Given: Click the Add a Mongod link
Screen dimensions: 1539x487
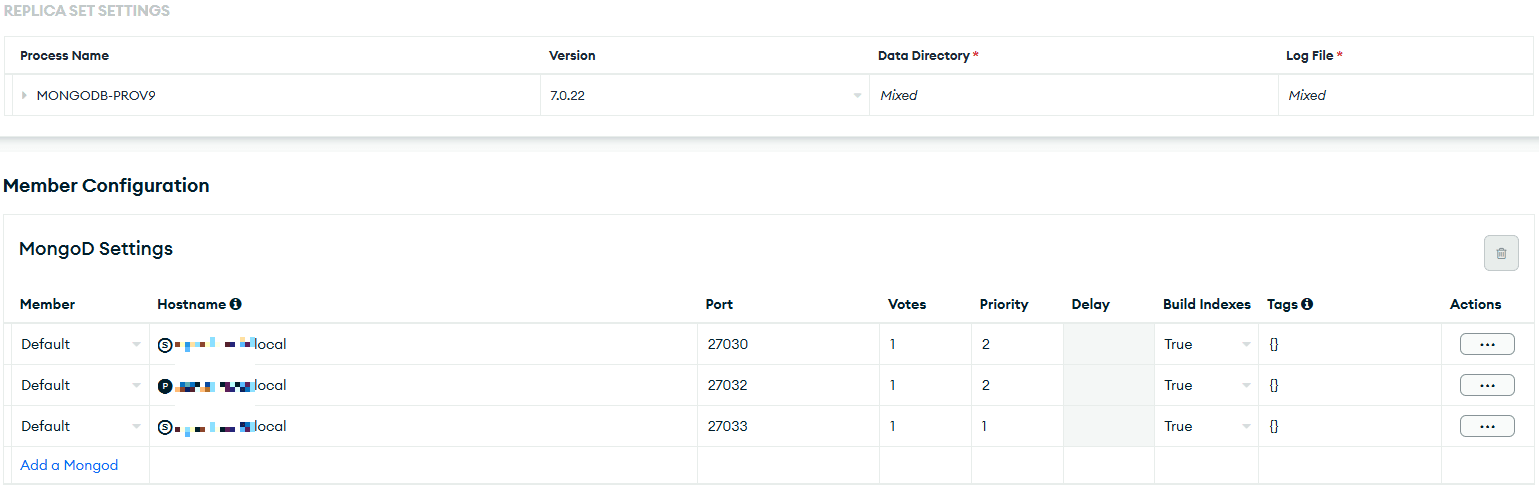Looking at the screenshot, I should tap(69, 465).
